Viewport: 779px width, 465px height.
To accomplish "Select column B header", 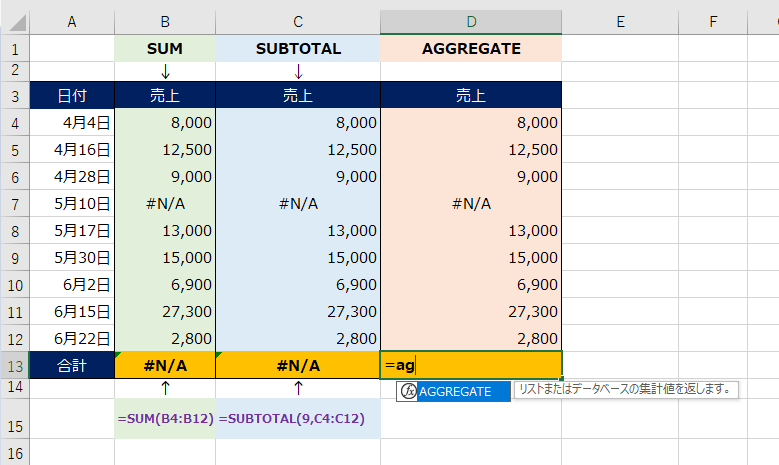I will click(165, 22).
